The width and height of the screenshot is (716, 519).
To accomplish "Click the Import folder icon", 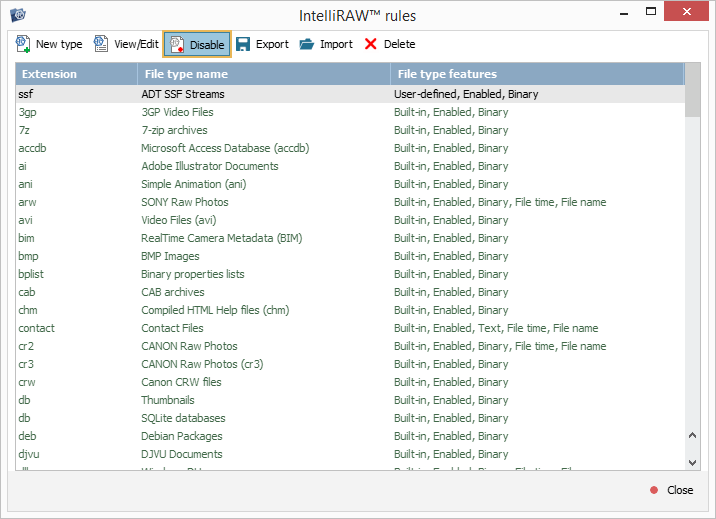I will (307, 44).
